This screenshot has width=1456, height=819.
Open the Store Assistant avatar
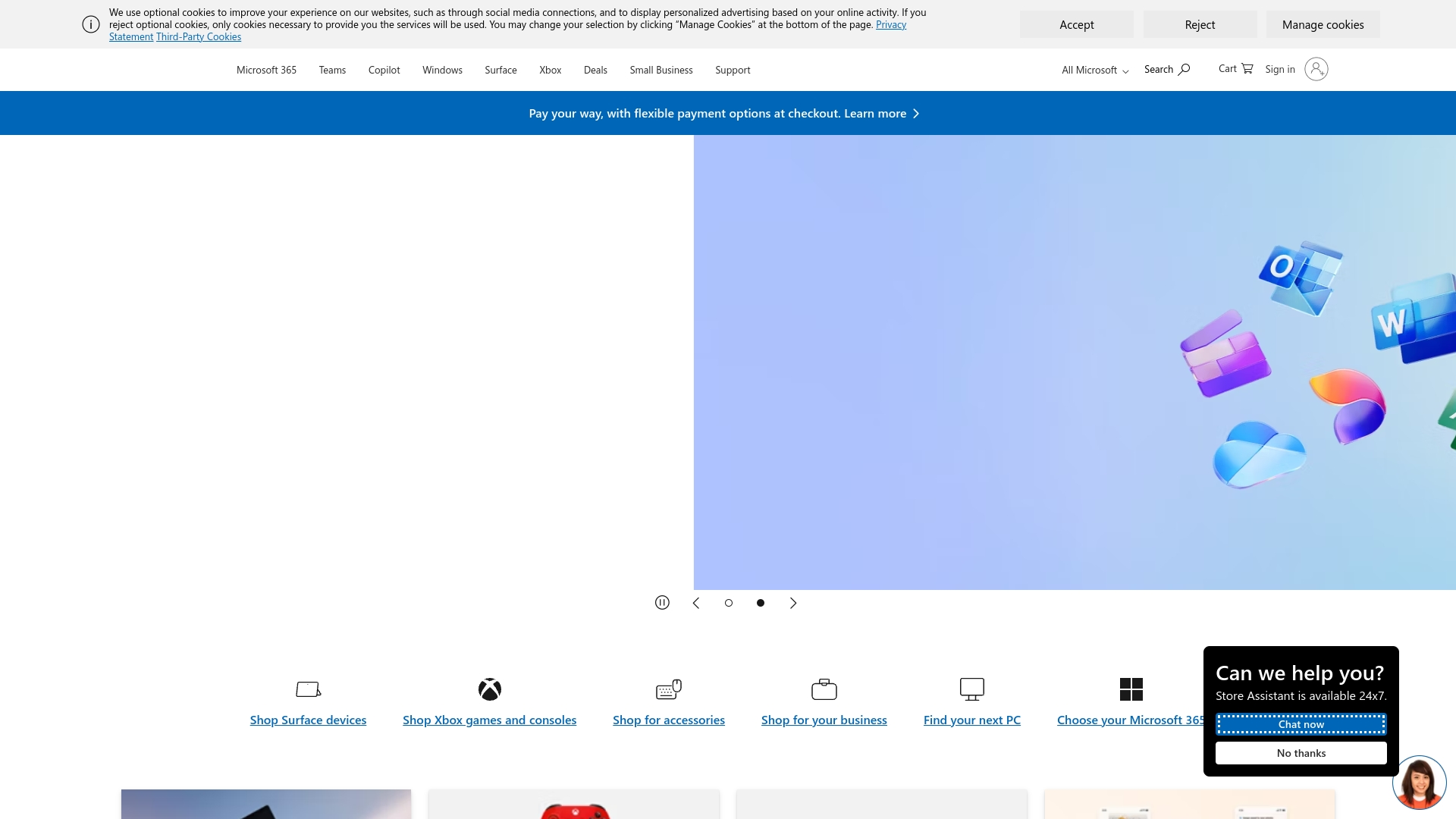1420,782
